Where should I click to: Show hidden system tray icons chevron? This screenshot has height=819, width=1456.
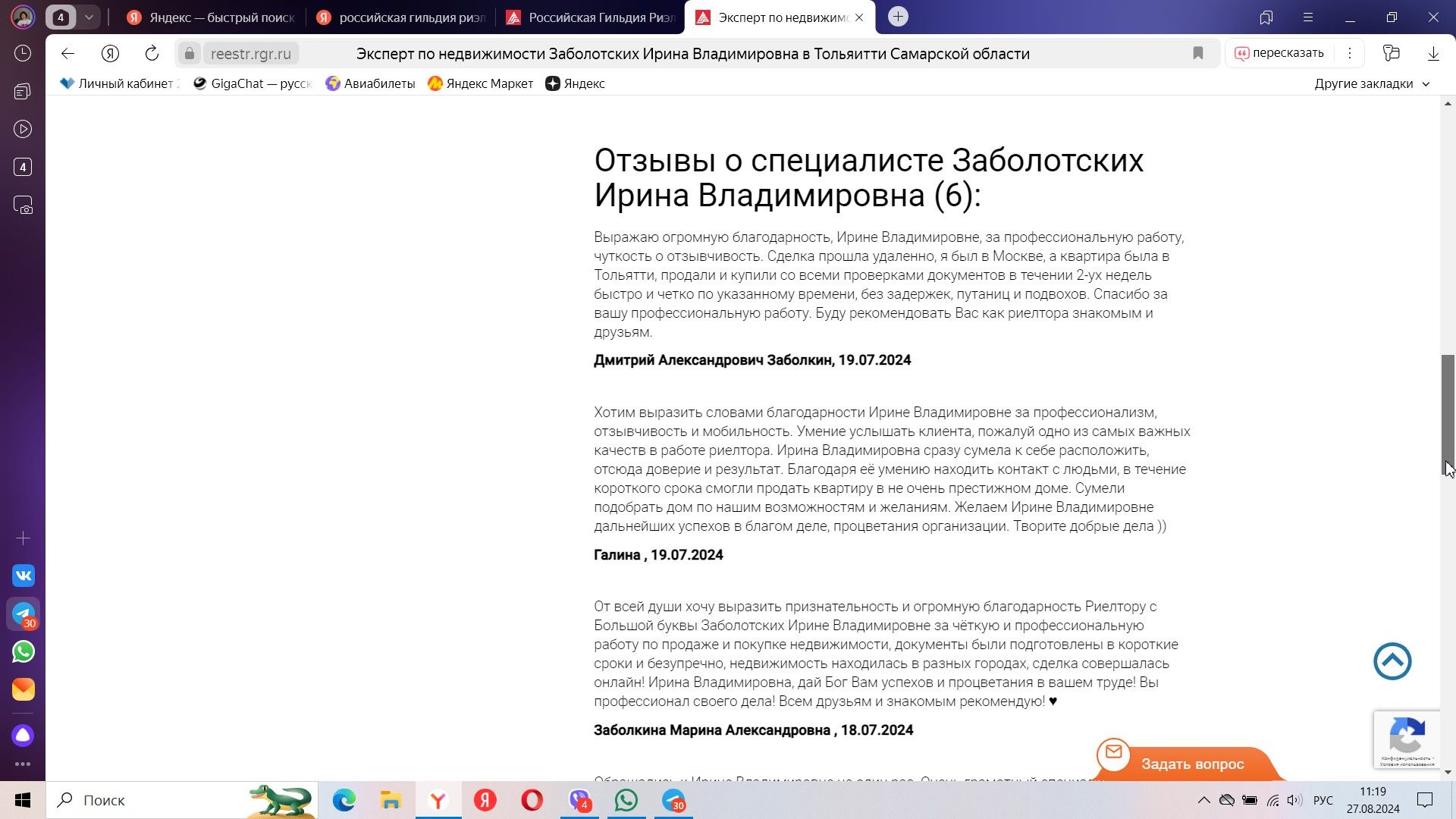1203,800
